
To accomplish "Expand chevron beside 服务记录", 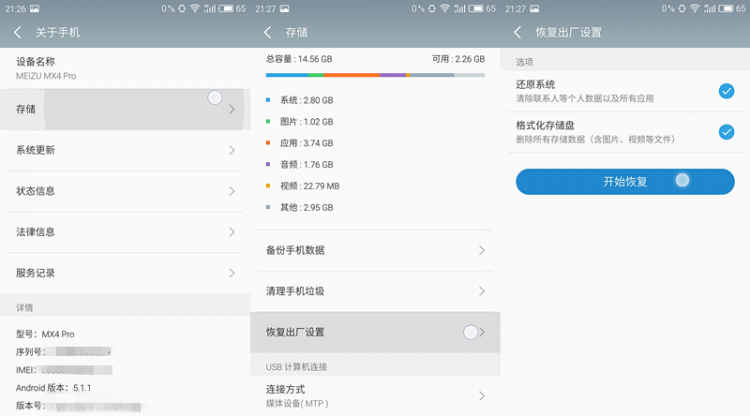I will [x=232, y=273].
